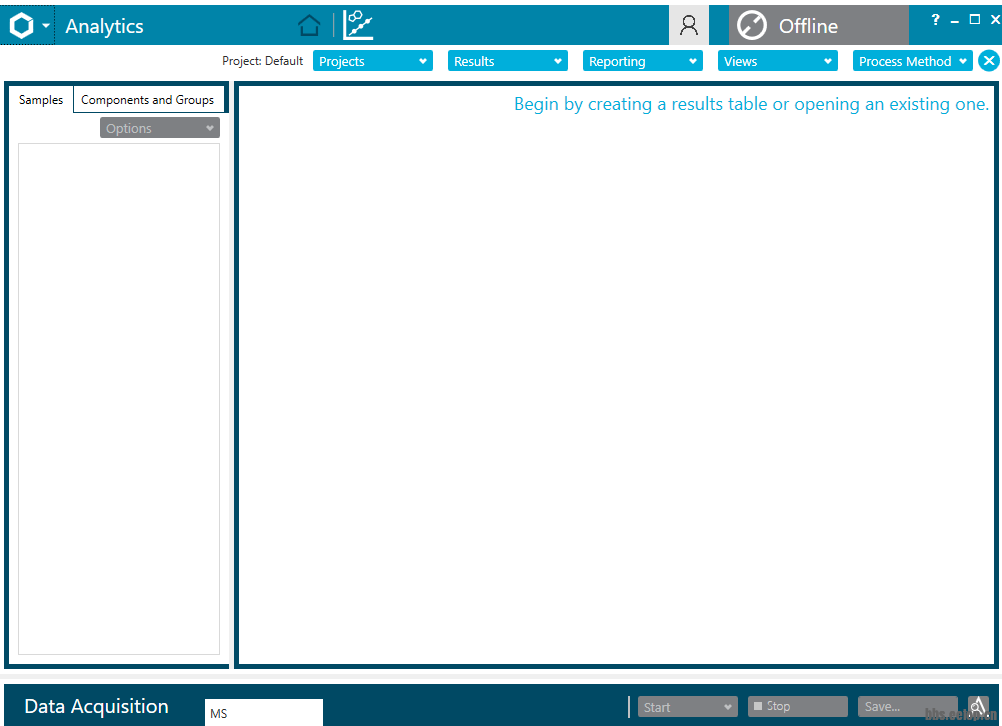Expand the Views dropdown
1002x726 pixels.
(x=777, y=61)
